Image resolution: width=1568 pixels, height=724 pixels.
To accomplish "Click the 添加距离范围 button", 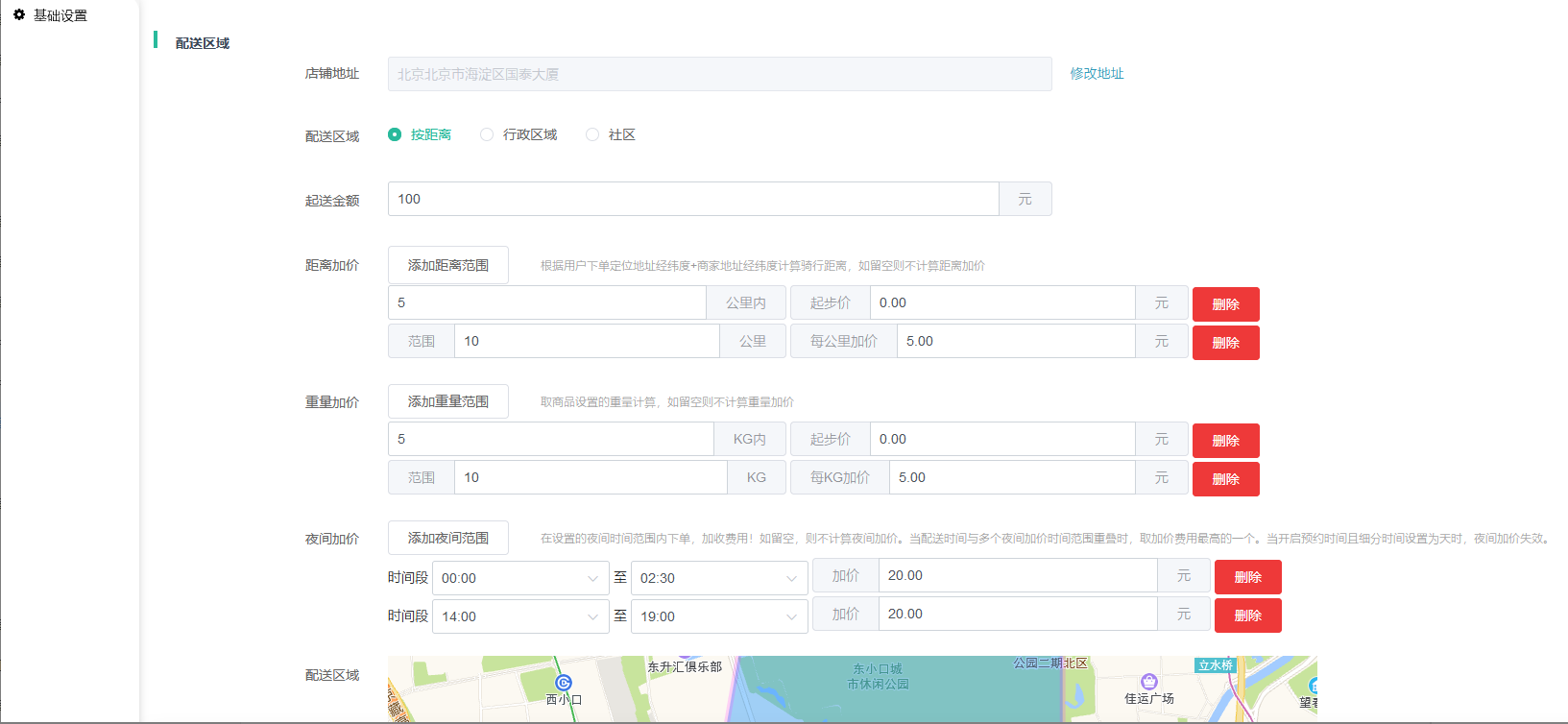I will 447,265.
